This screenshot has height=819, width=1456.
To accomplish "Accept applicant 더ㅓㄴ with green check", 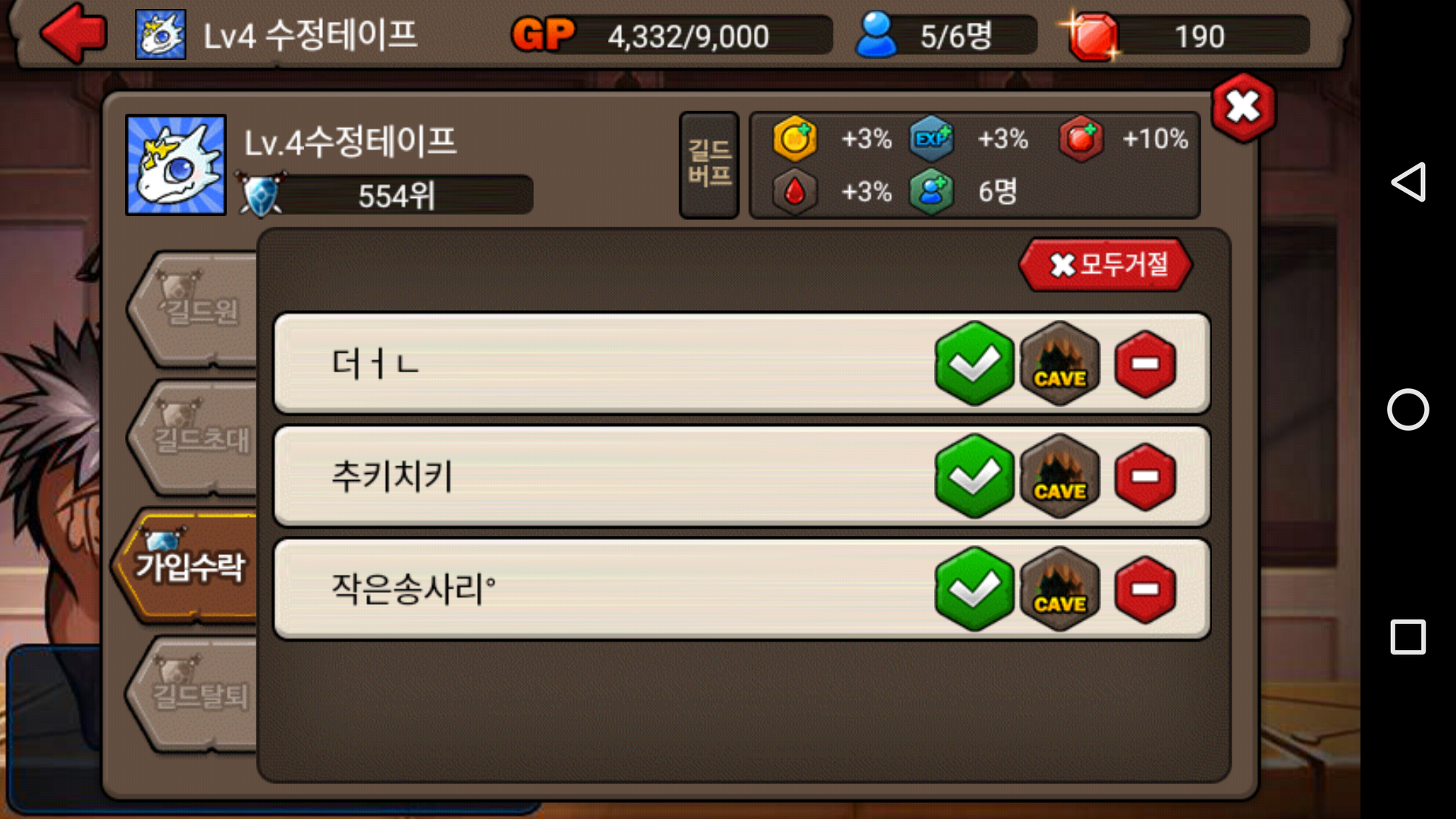I will pyautogui.click(x=974, y=363).
